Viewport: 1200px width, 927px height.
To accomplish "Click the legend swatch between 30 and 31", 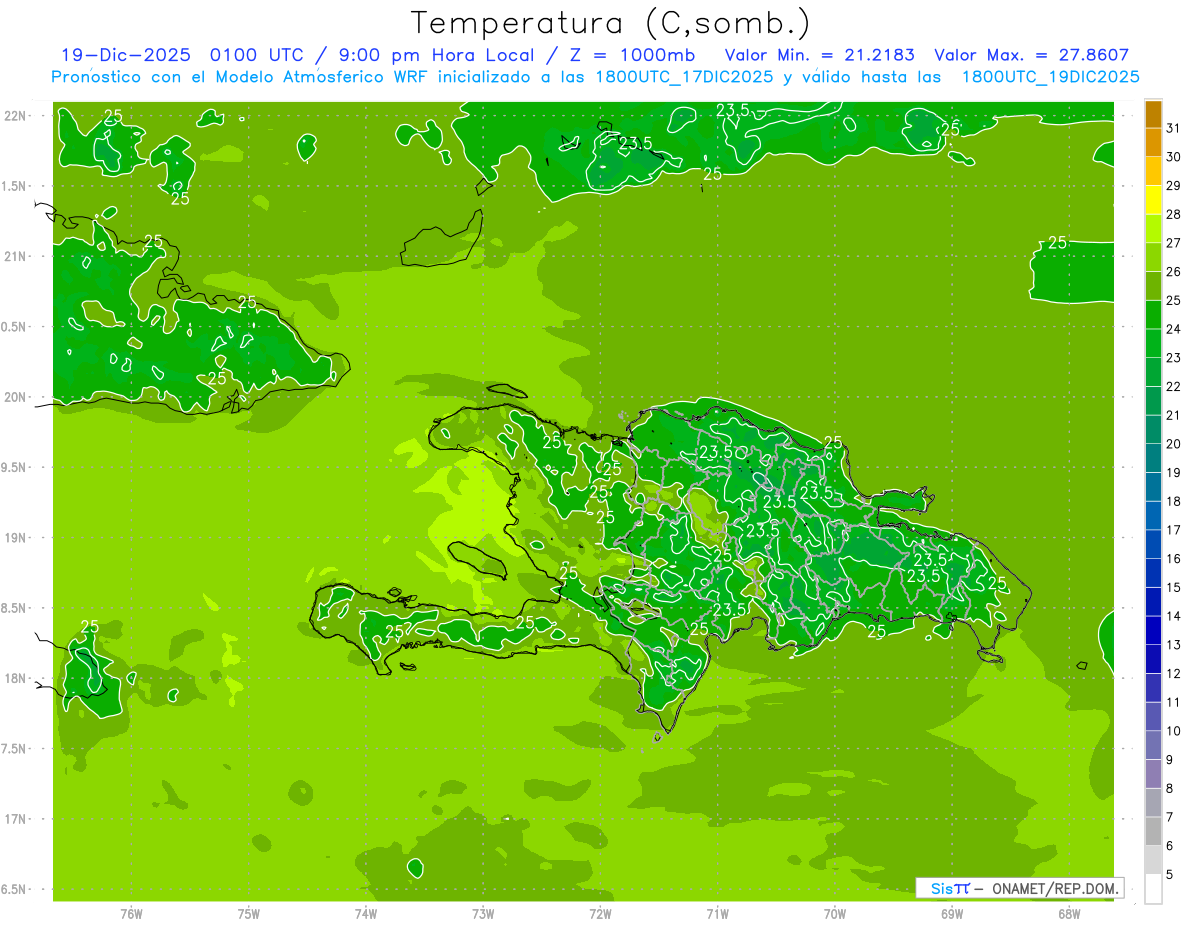I will [1153, 143].
